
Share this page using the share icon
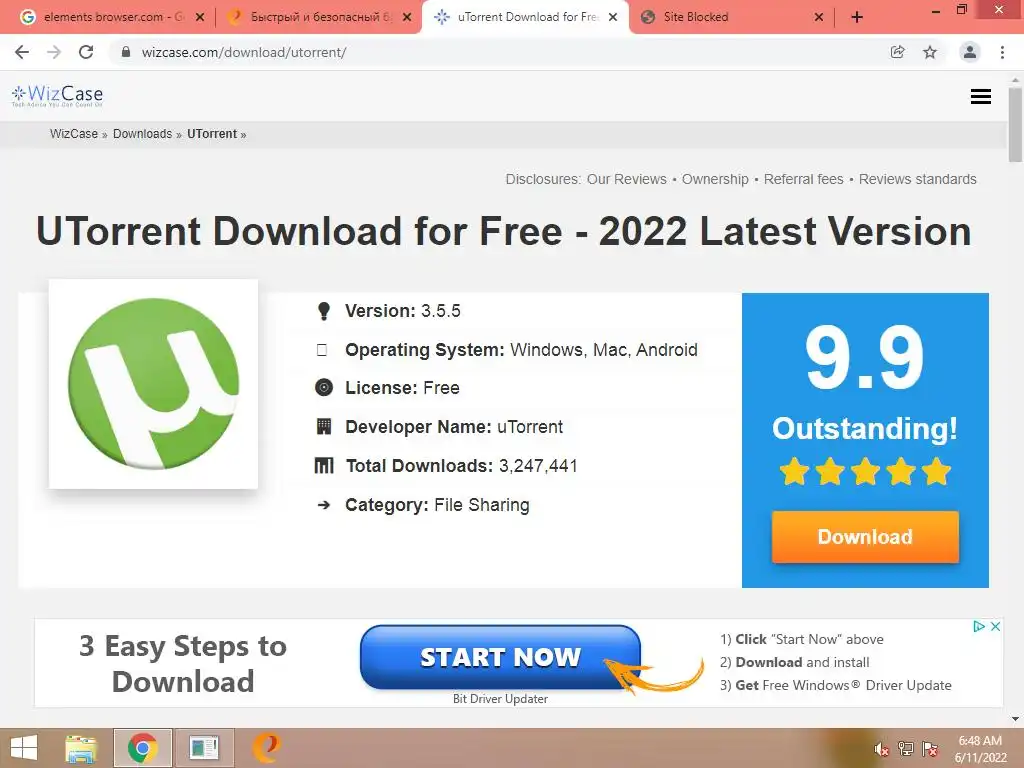click(x=897, y=52)
